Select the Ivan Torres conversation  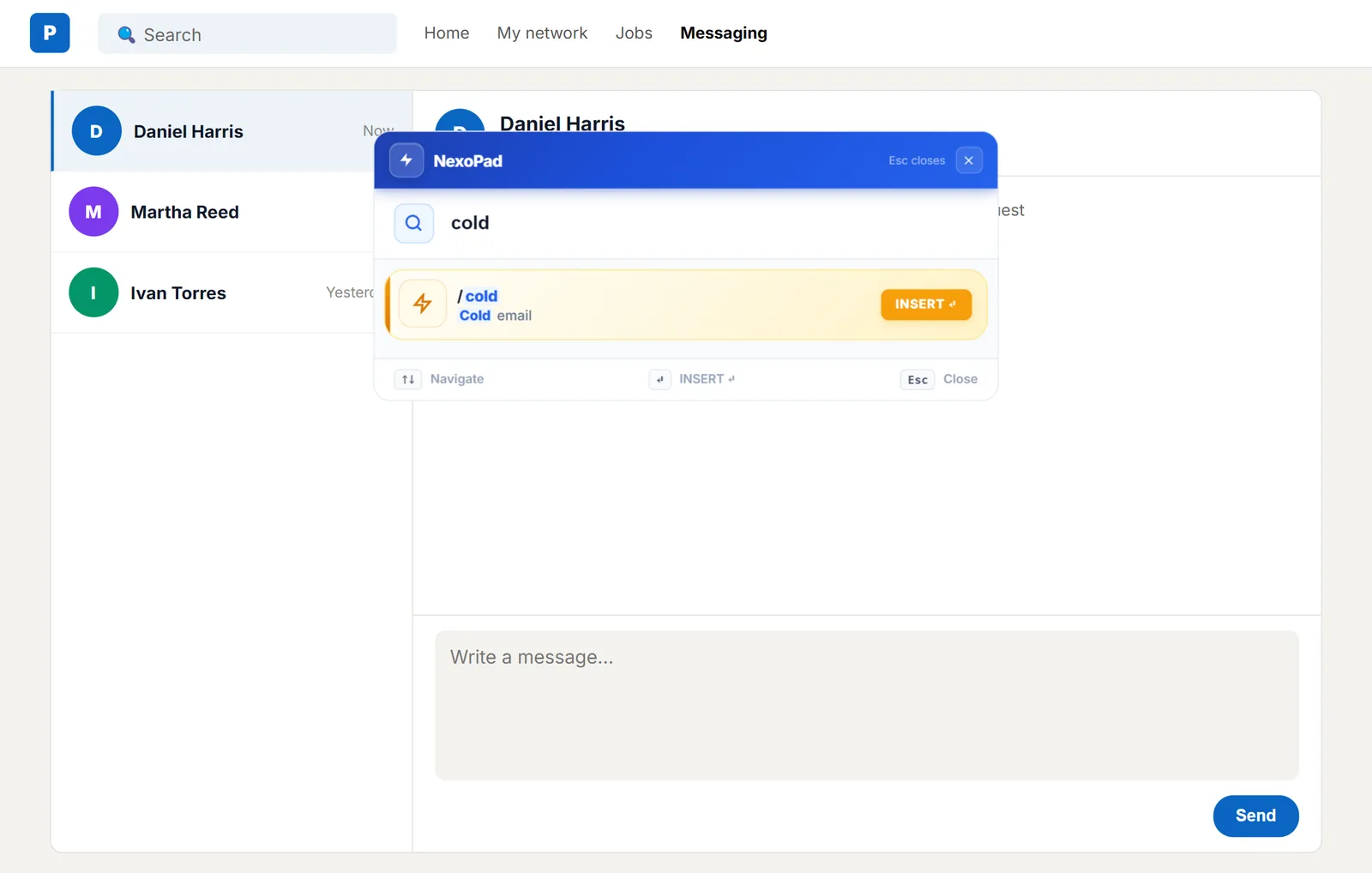pyautogui.click(x=214, y=292)
